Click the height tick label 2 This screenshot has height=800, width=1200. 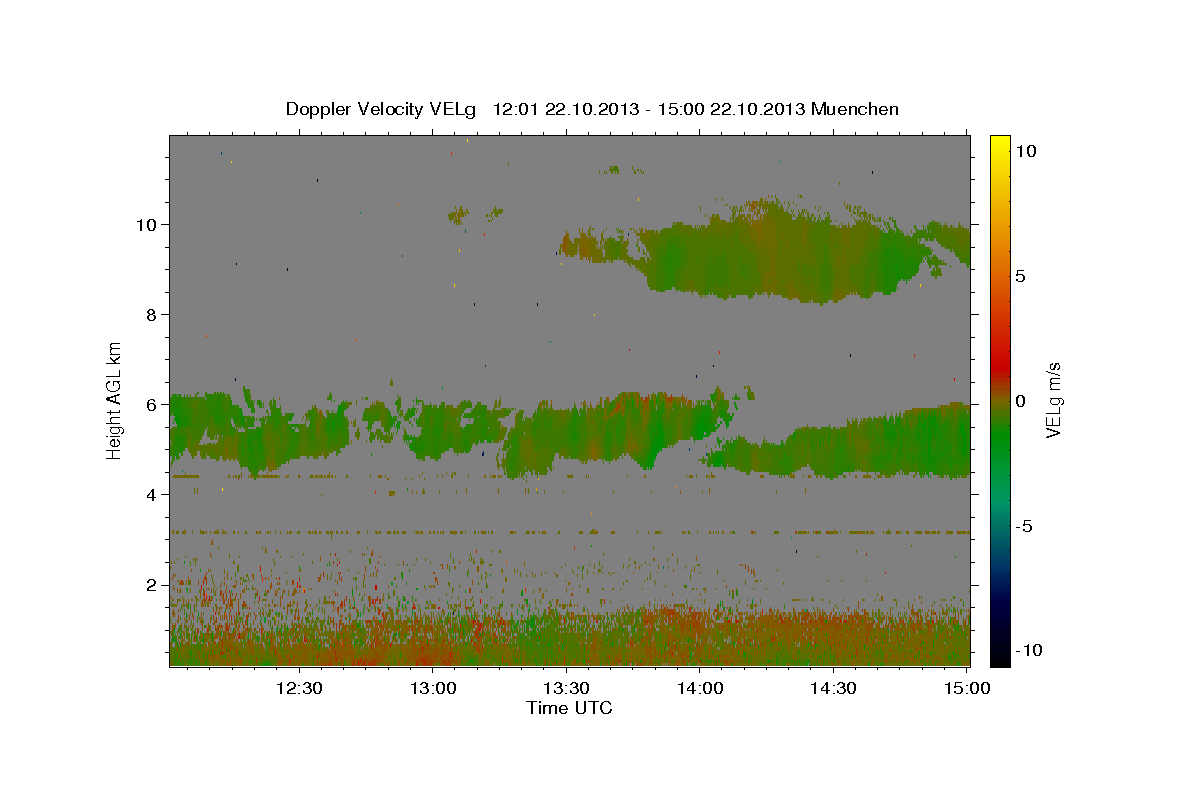point(152,584)
